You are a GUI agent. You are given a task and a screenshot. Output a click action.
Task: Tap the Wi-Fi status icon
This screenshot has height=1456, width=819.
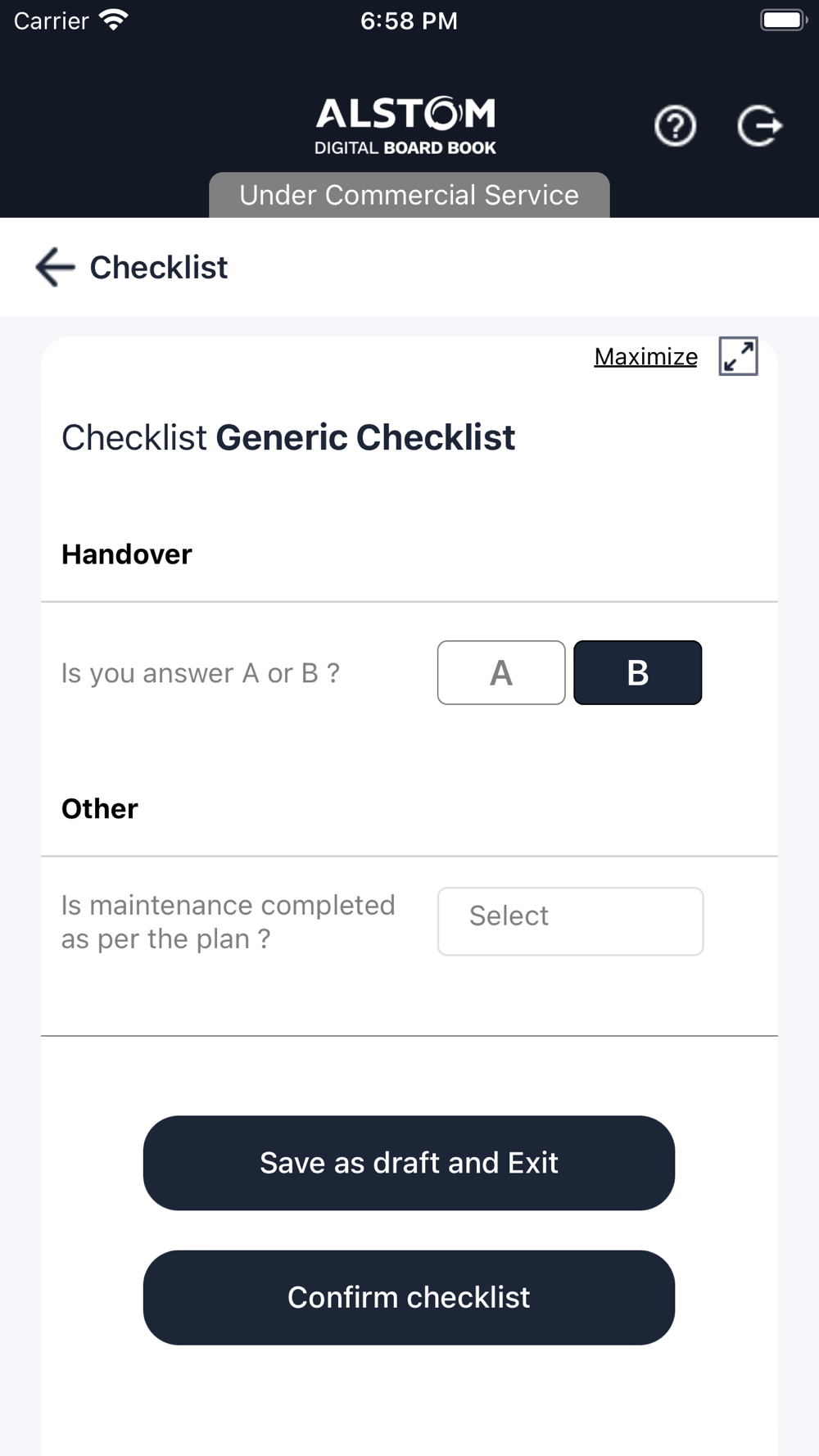pos(114,20)
